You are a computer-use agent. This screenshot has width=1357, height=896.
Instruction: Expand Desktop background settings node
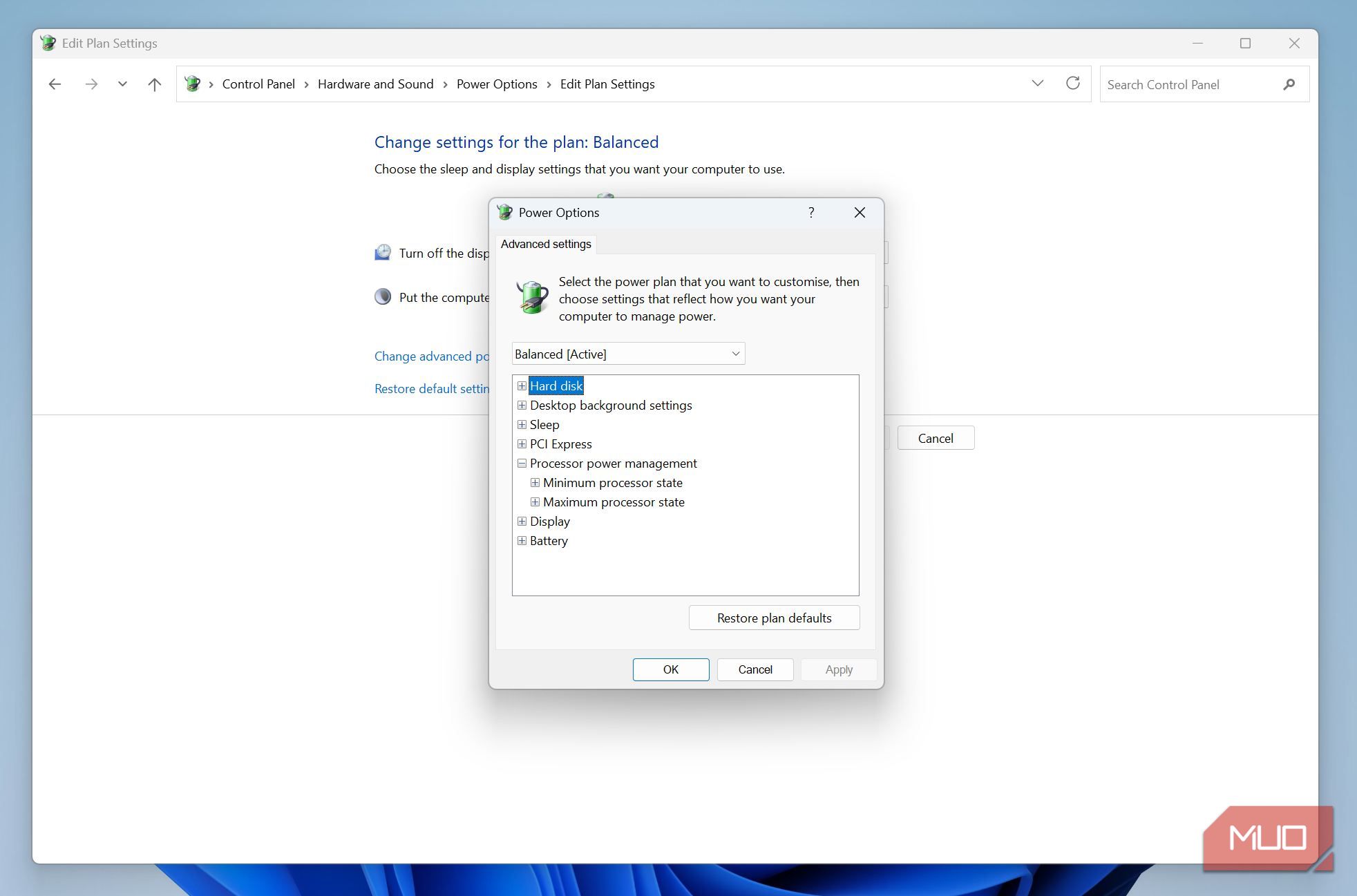522,406
